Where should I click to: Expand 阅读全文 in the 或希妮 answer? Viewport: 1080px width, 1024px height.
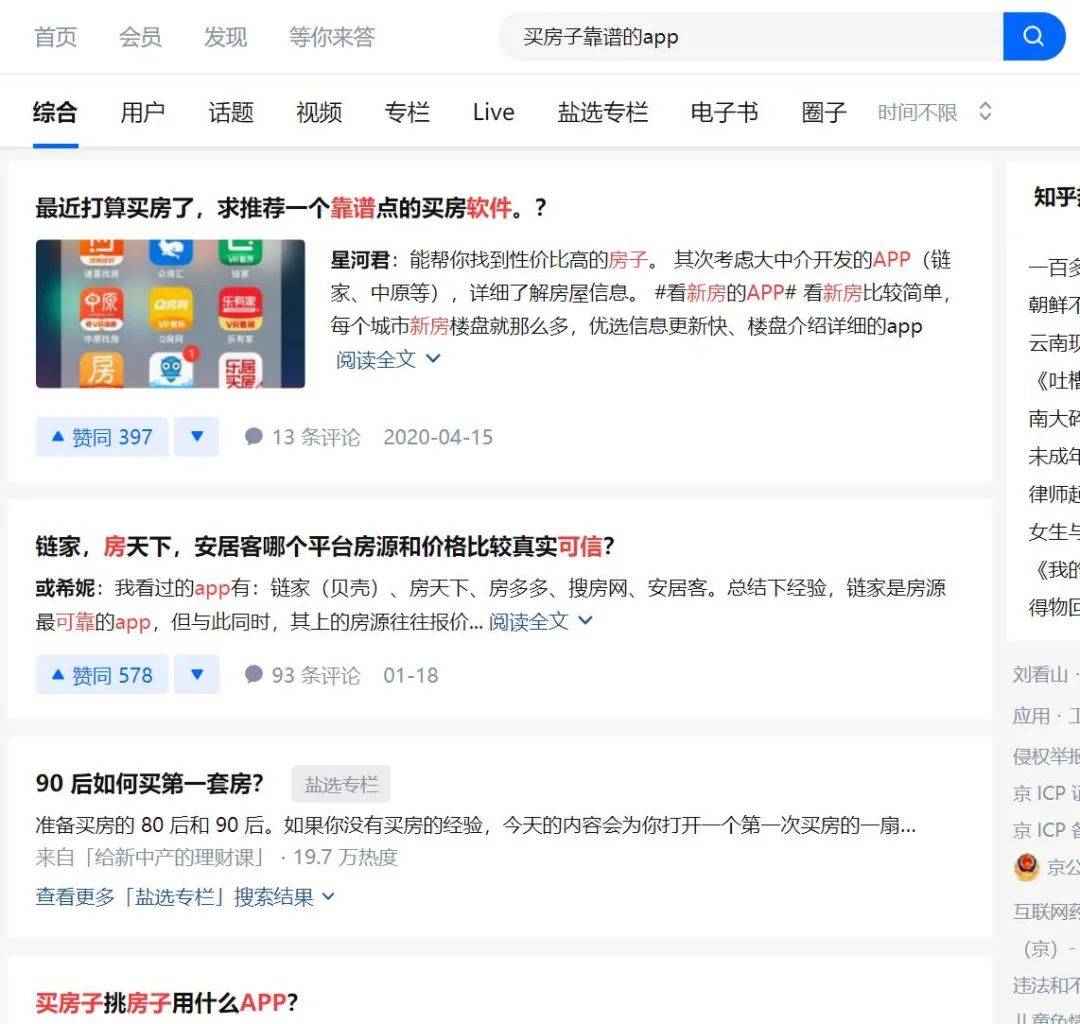click(529, 622)
